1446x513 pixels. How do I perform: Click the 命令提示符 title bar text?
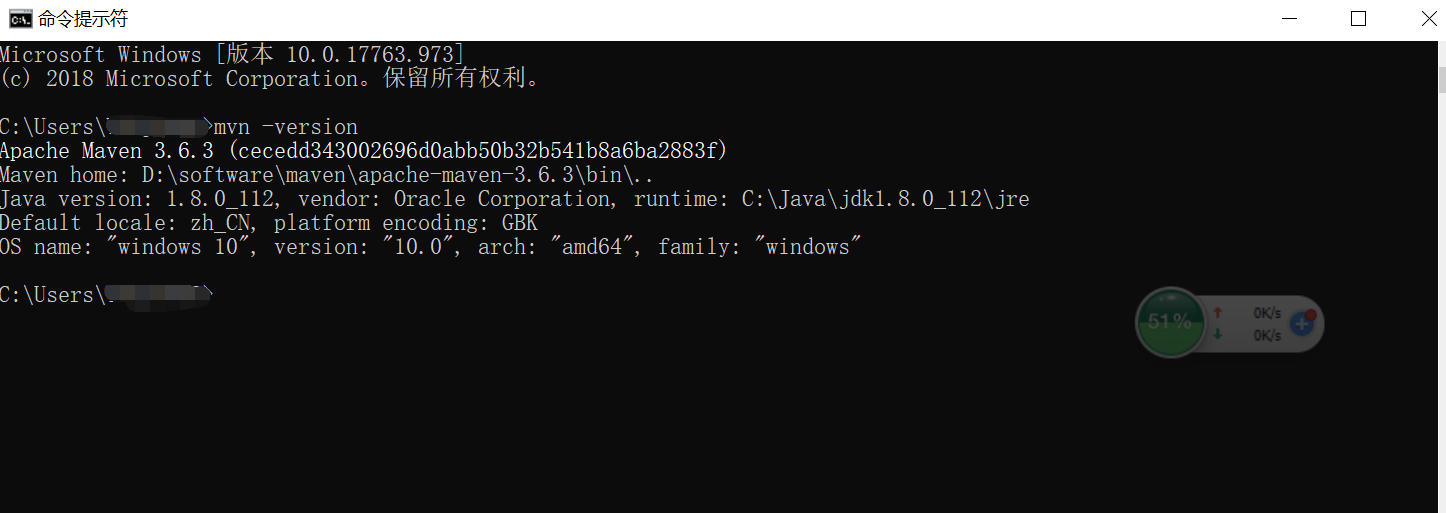click(x=83, y=19)
